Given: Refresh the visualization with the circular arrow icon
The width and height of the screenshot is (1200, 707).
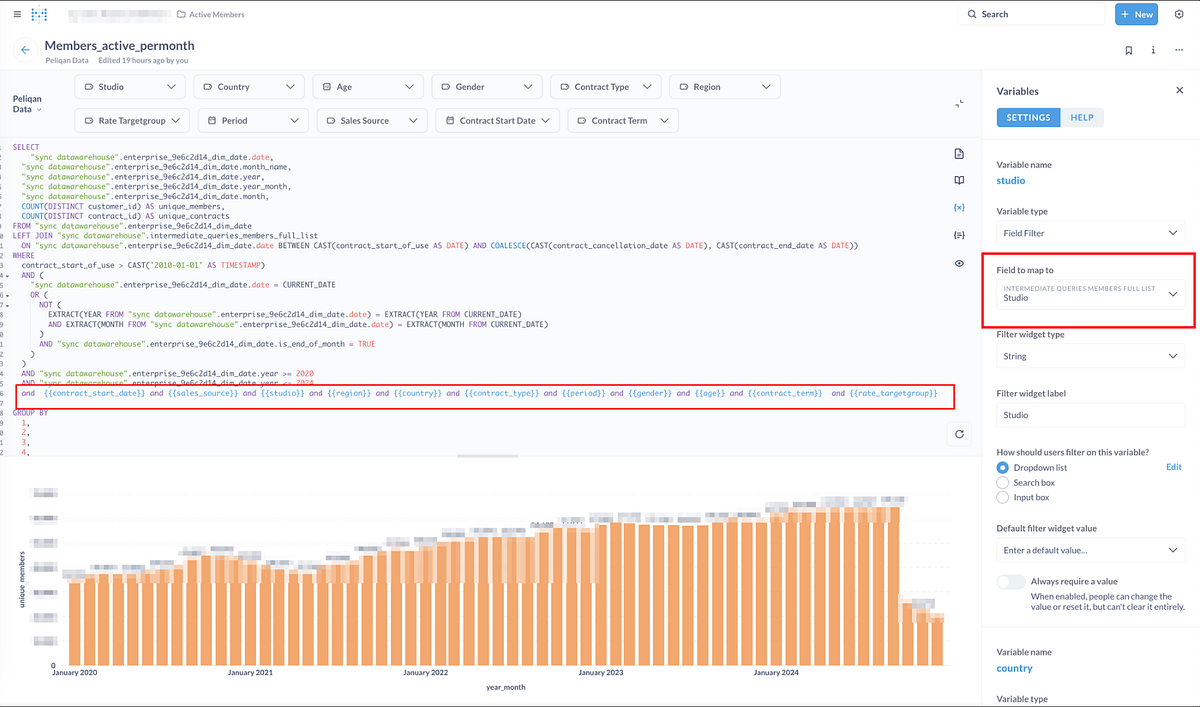Looking at the screenshot, I should click(x=959, y=434).
